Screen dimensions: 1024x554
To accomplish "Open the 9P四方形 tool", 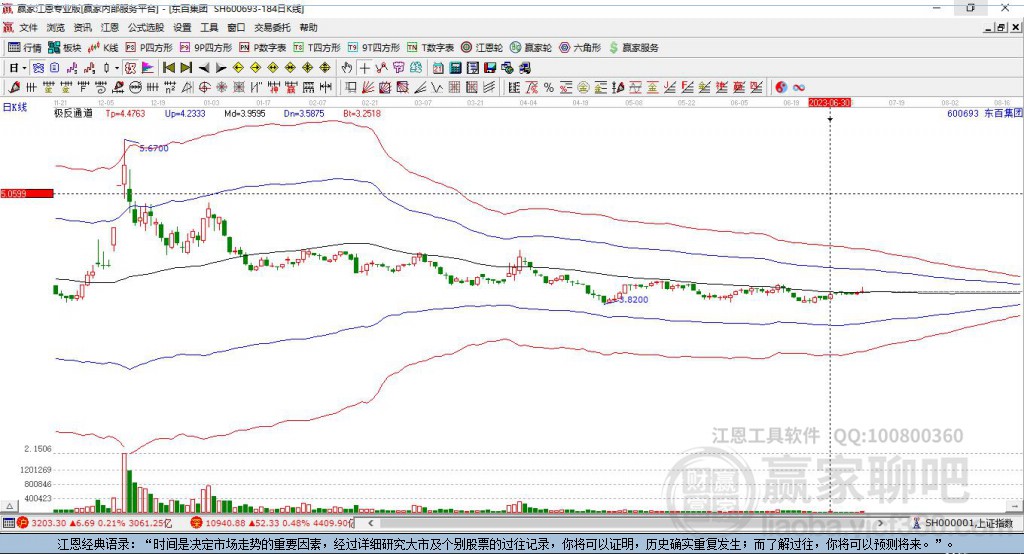I will coord(206,48).
